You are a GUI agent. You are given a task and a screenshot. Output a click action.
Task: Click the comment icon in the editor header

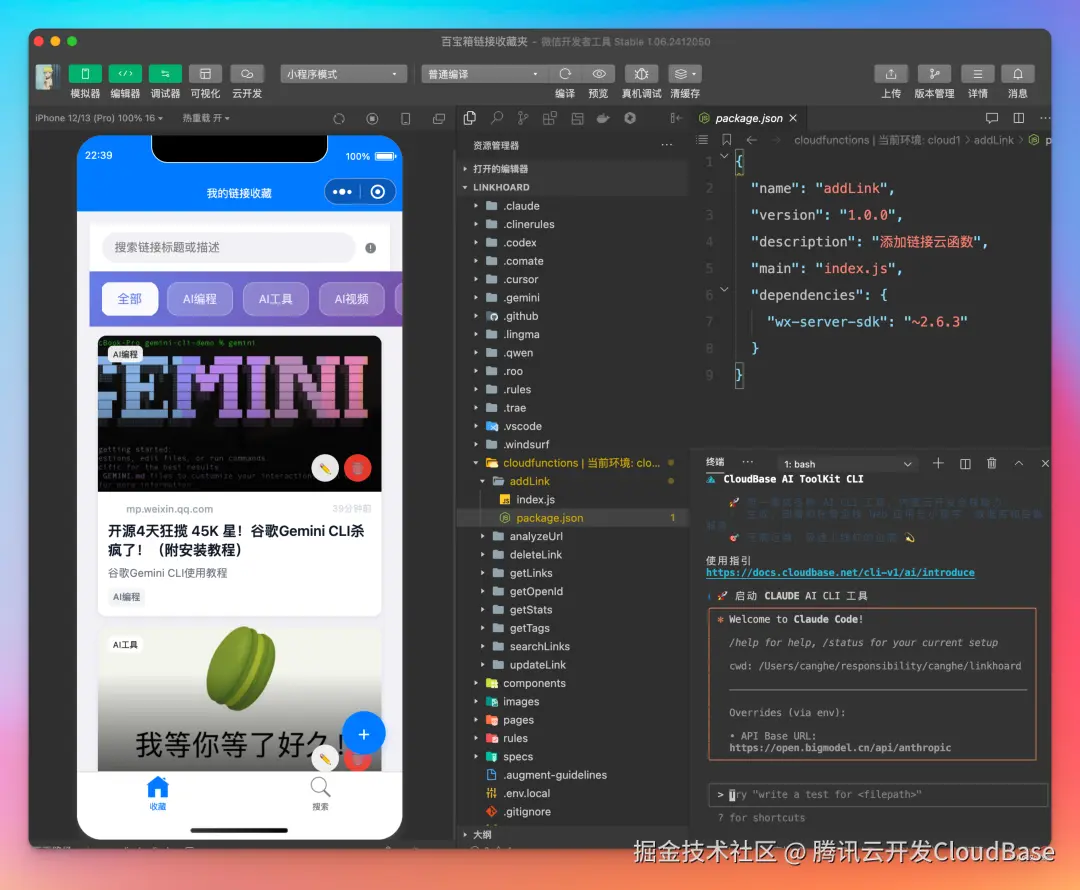pyautogui.click(x=992, y=118)
